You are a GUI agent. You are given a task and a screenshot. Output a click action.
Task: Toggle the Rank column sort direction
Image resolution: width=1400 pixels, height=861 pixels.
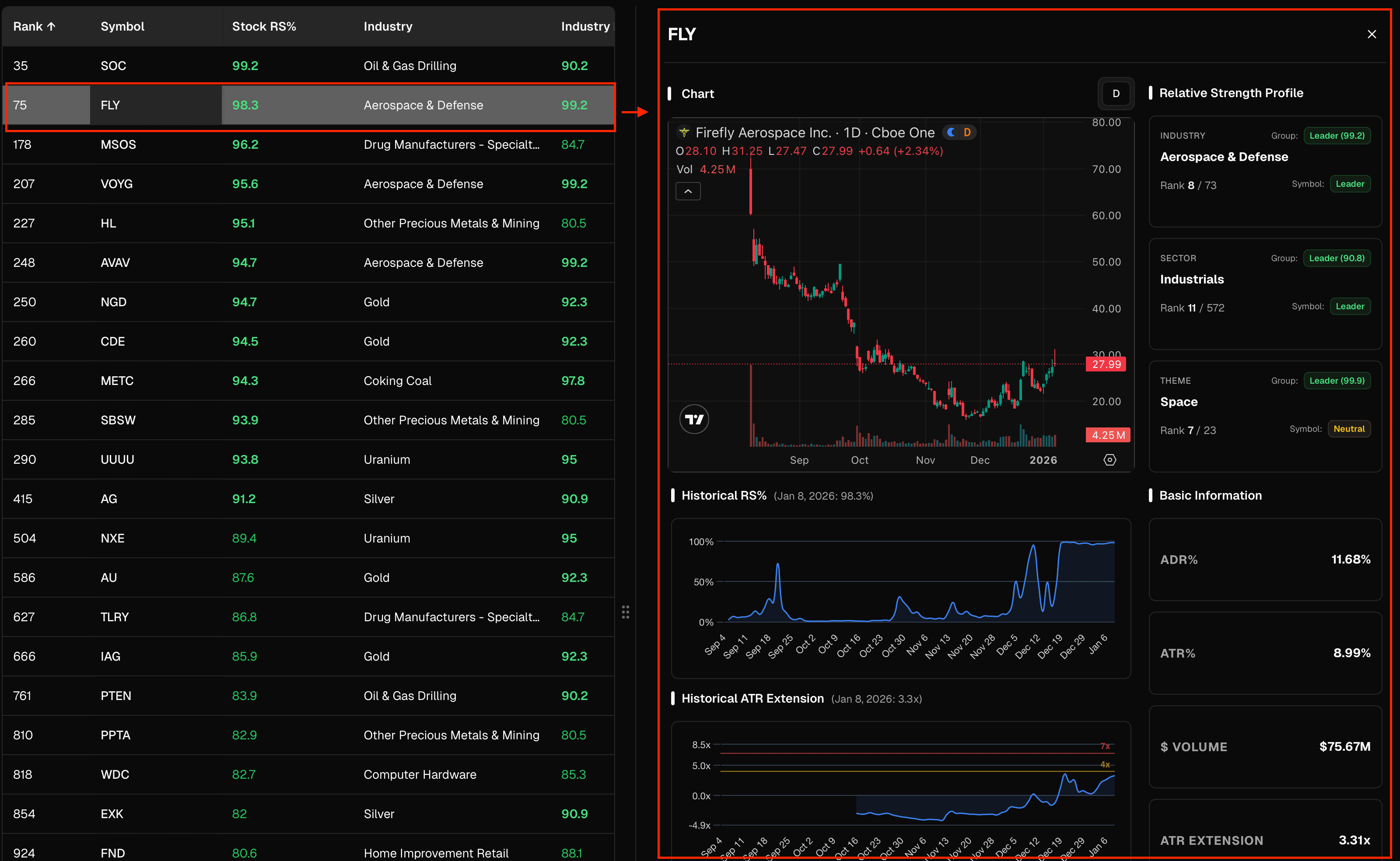pos(34,26)
